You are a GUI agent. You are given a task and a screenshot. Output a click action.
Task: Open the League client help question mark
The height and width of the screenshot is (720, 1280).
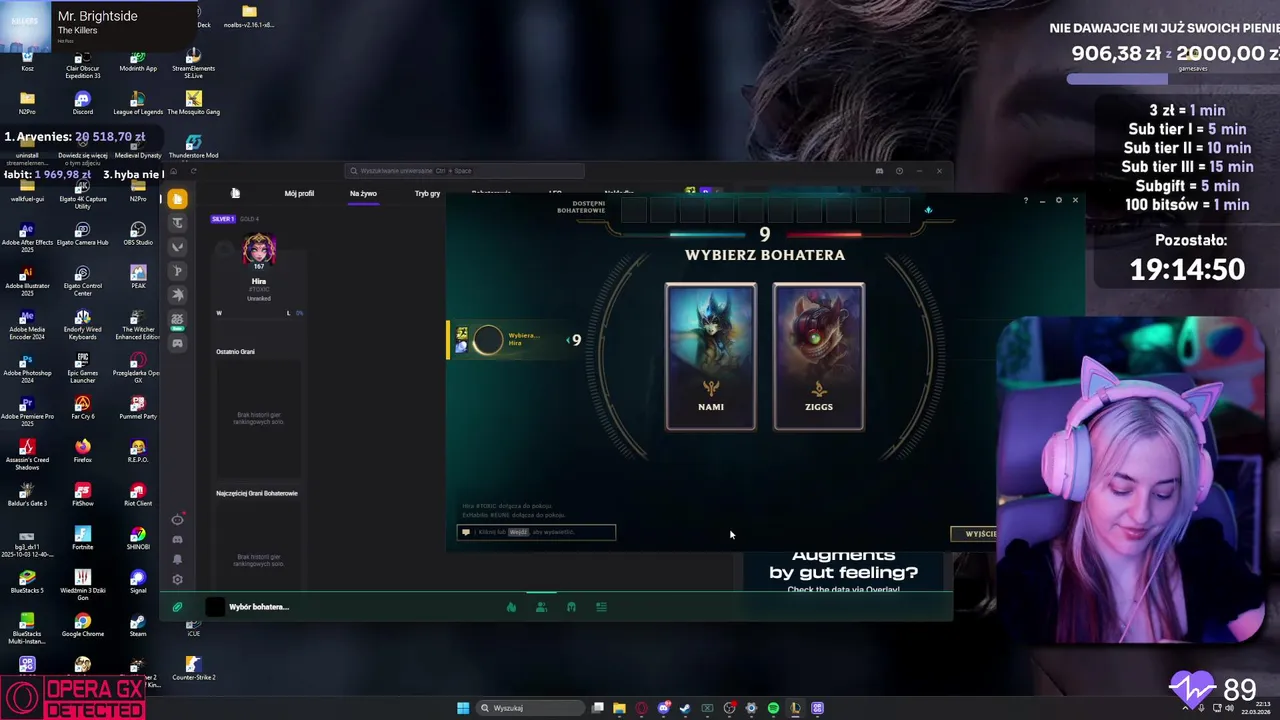point(1025,200)
